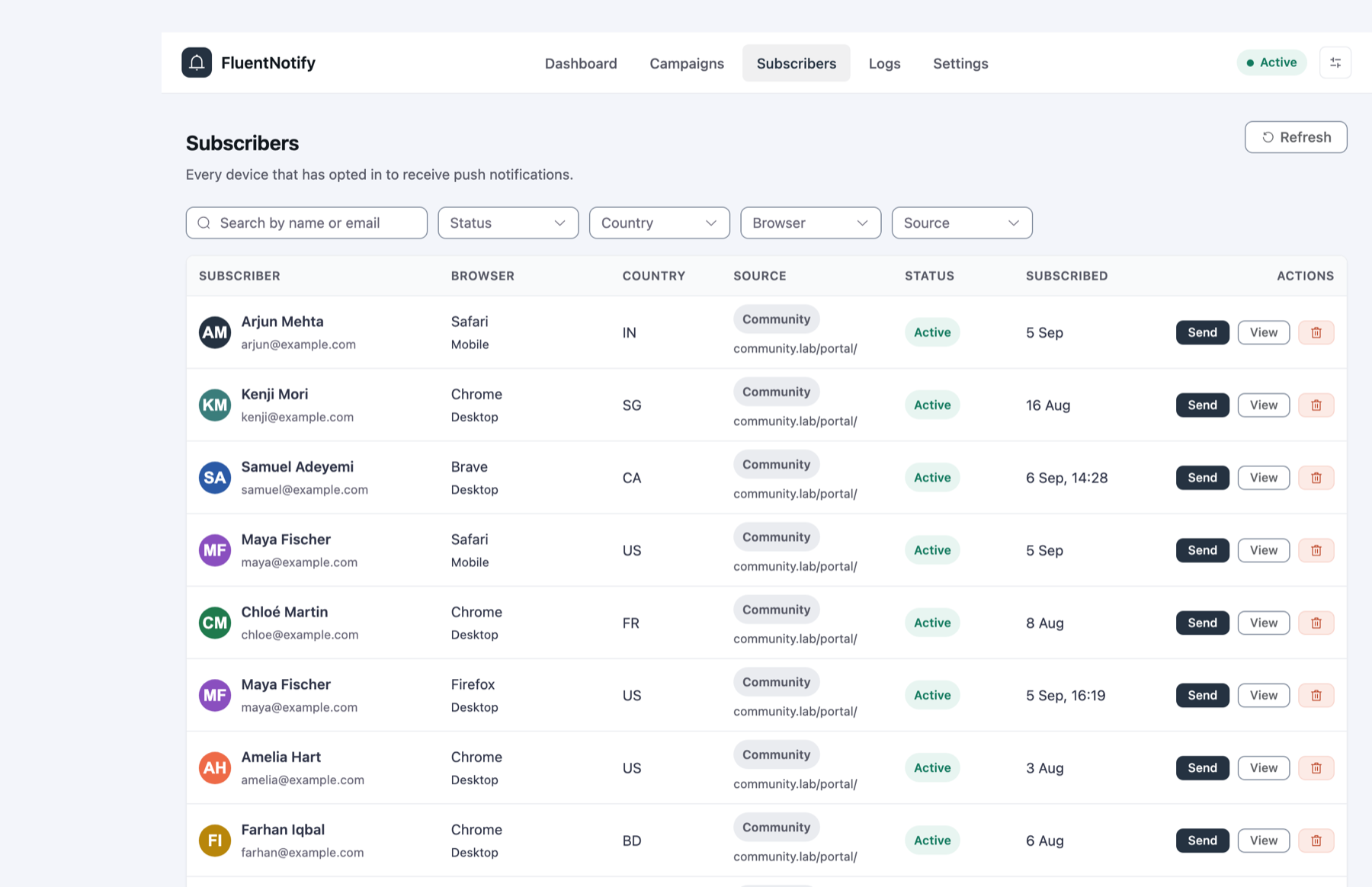The width and height of the screenshot is (1372, 887).
Task: Click the Active status badge for Kenji Mori
Action: click(x=932, y=405)
